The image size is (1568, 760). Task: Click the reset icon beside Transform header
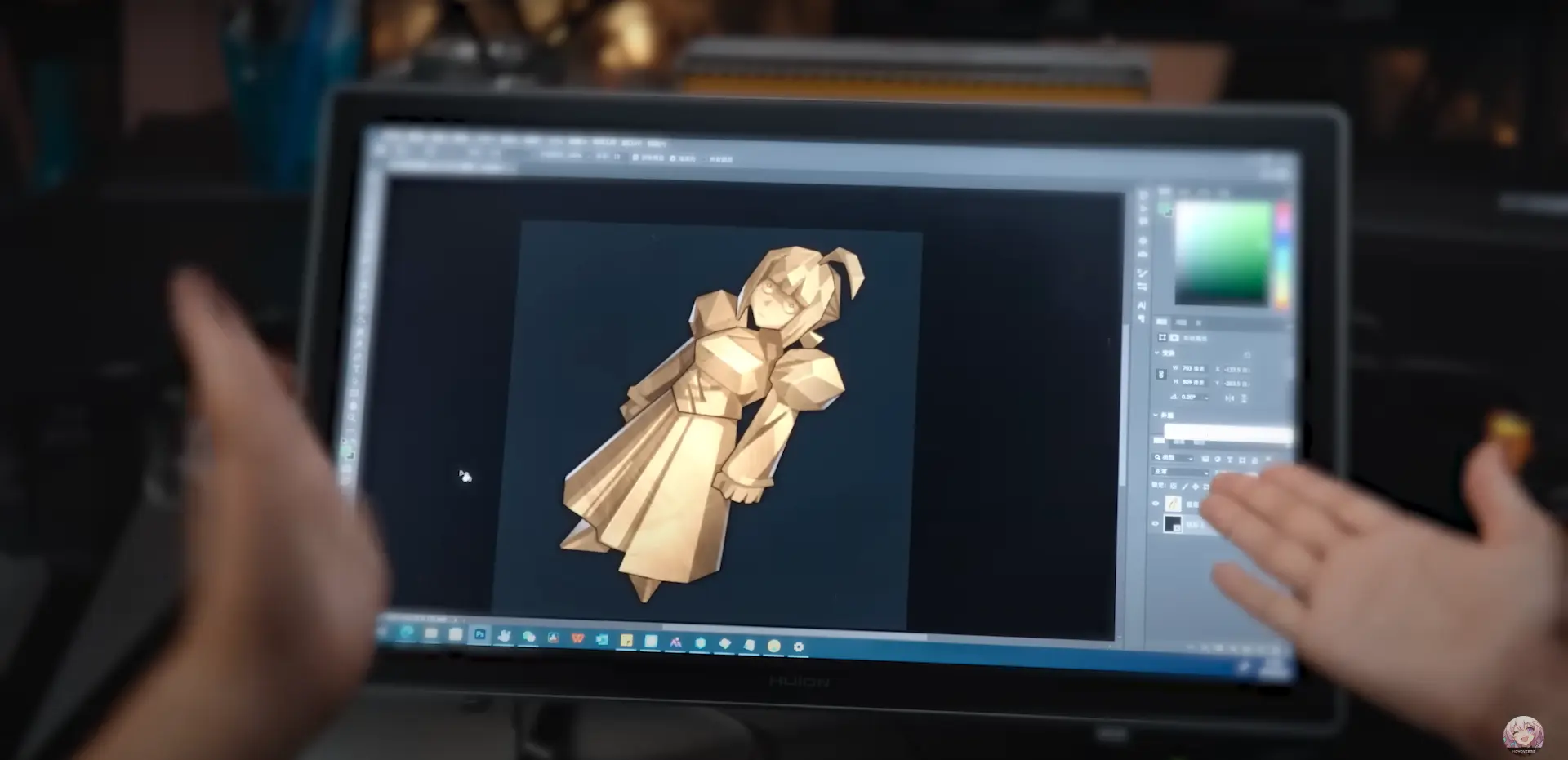[1247, 355]
